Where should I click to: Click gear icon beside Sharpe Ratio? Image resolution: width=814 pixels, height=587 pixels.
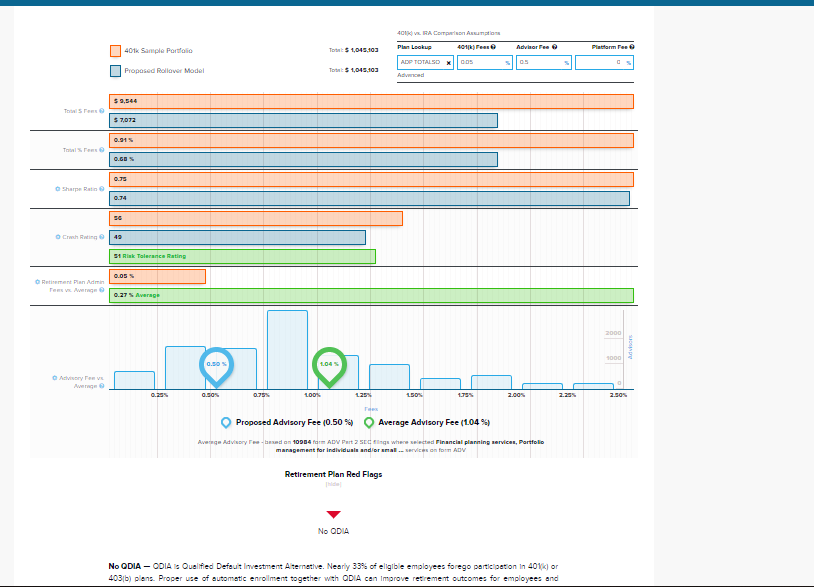60,188
